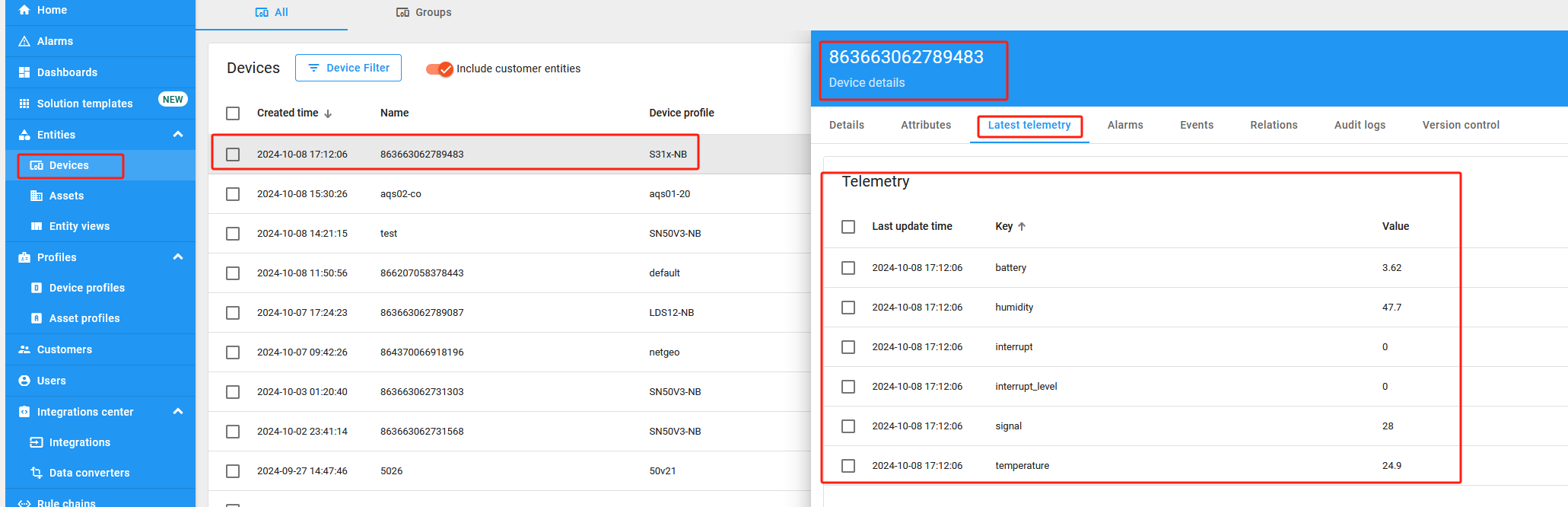Image resolution: width=1568 pixels, height=507 pixels.
Task: Click the Customers people icon
Action: coord(24,349)
